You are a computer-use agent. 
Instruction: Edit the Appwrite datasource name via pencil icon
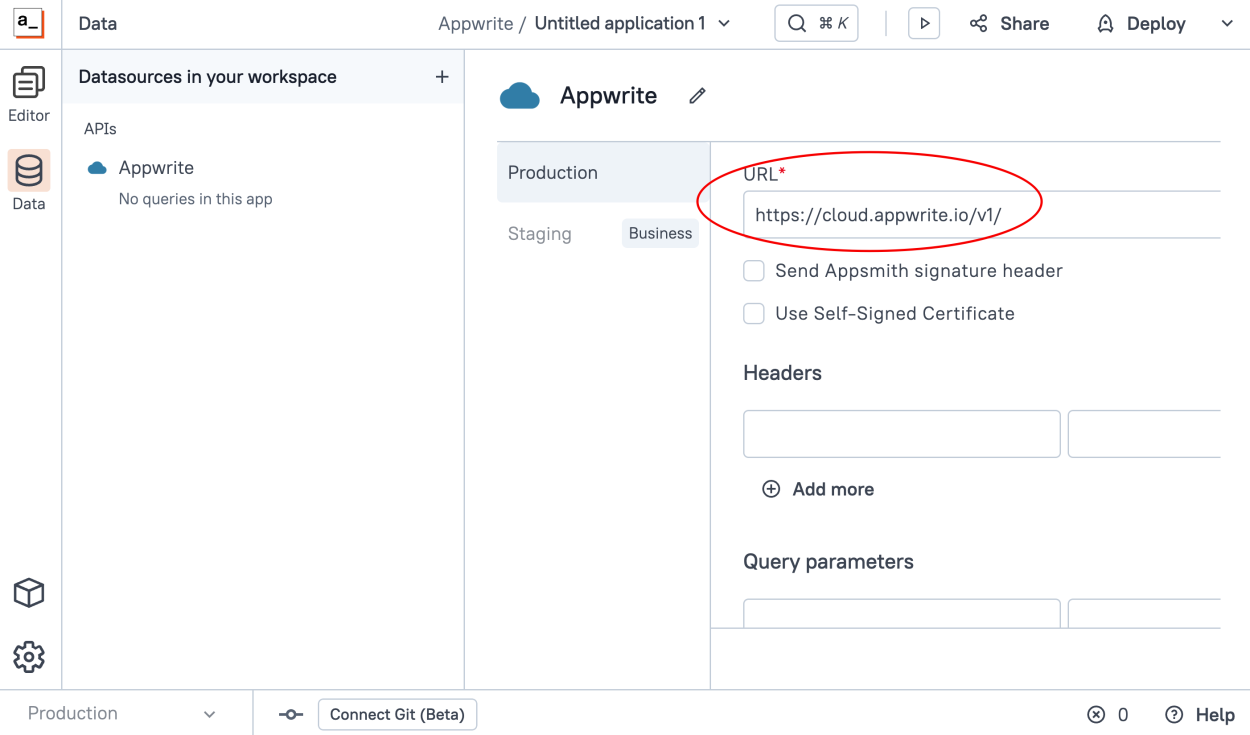pyautogui.click(x=696, y=95)
